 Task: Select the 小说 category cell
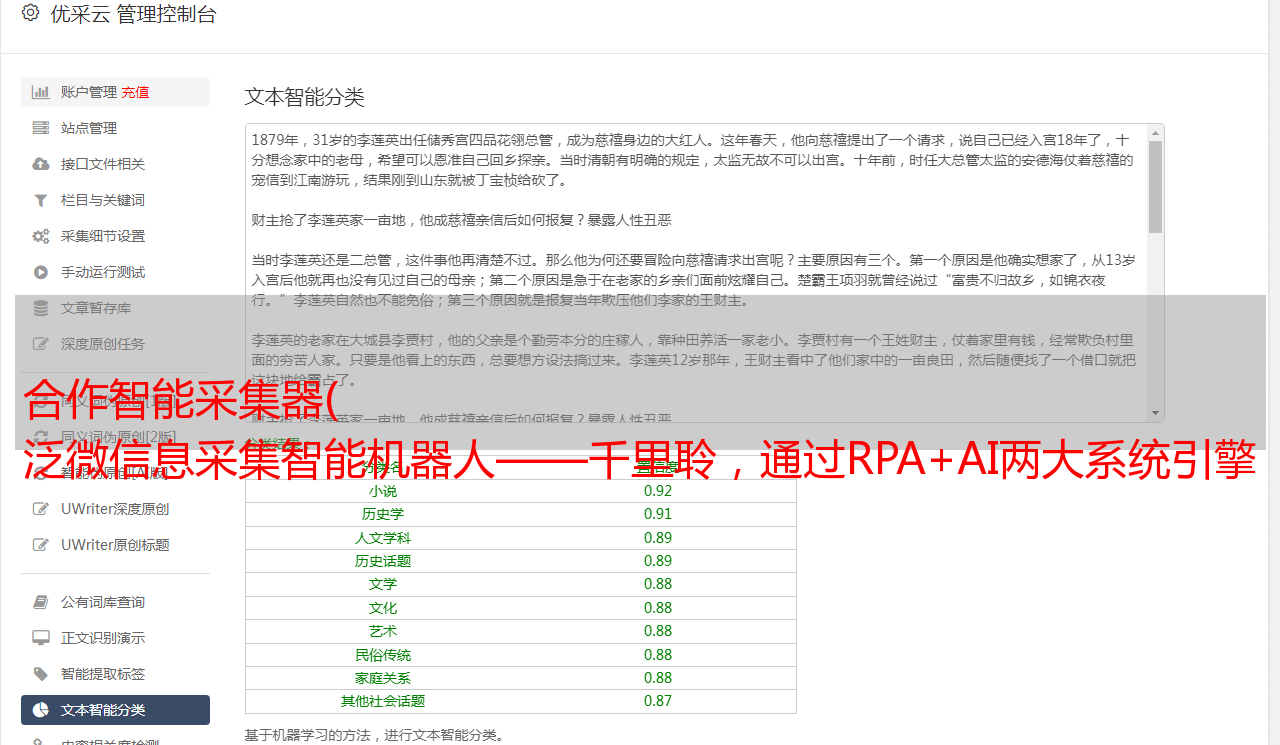coord(383,491)
